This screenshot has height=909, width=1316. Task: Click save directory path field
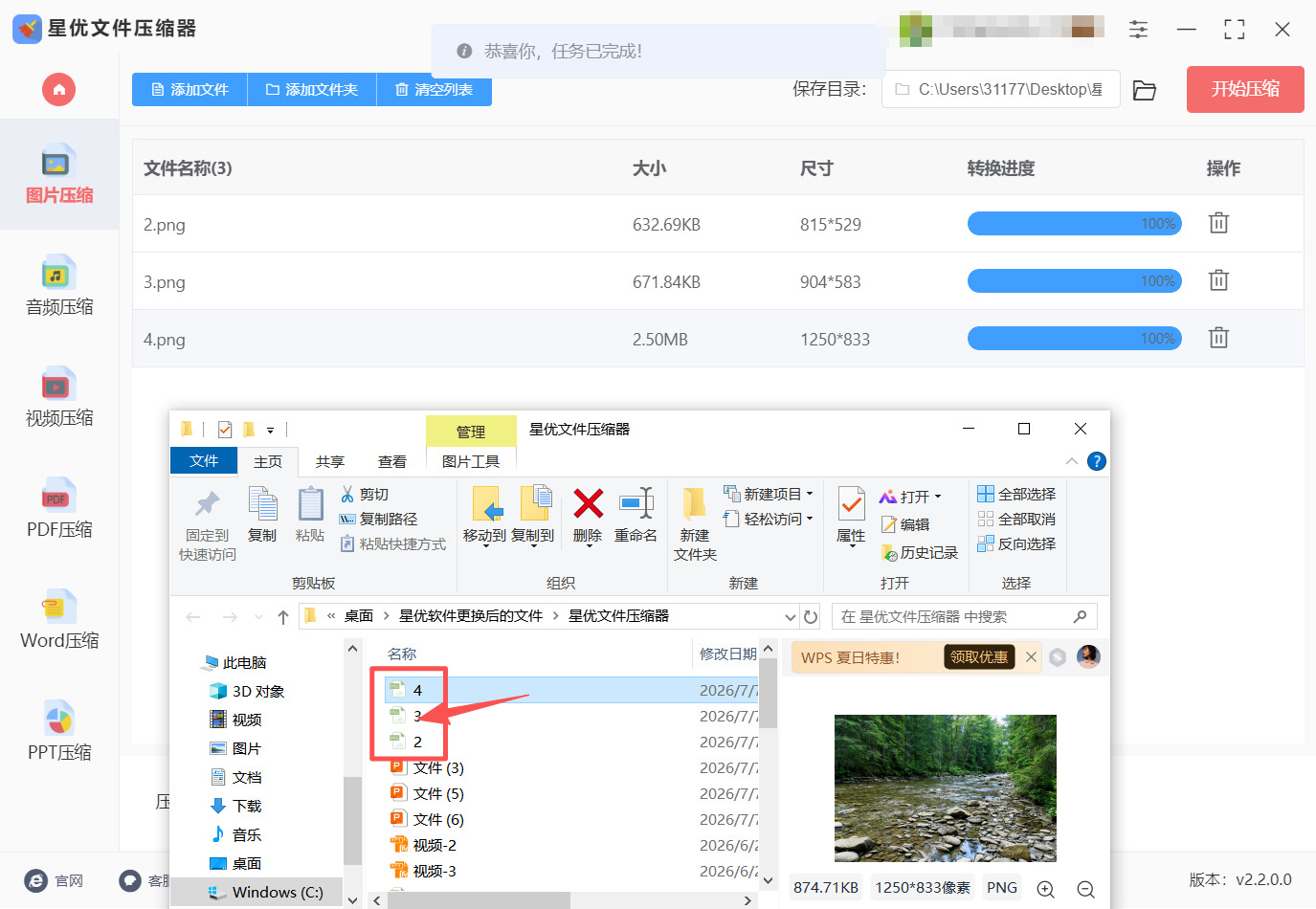[x=1000, y=89]
